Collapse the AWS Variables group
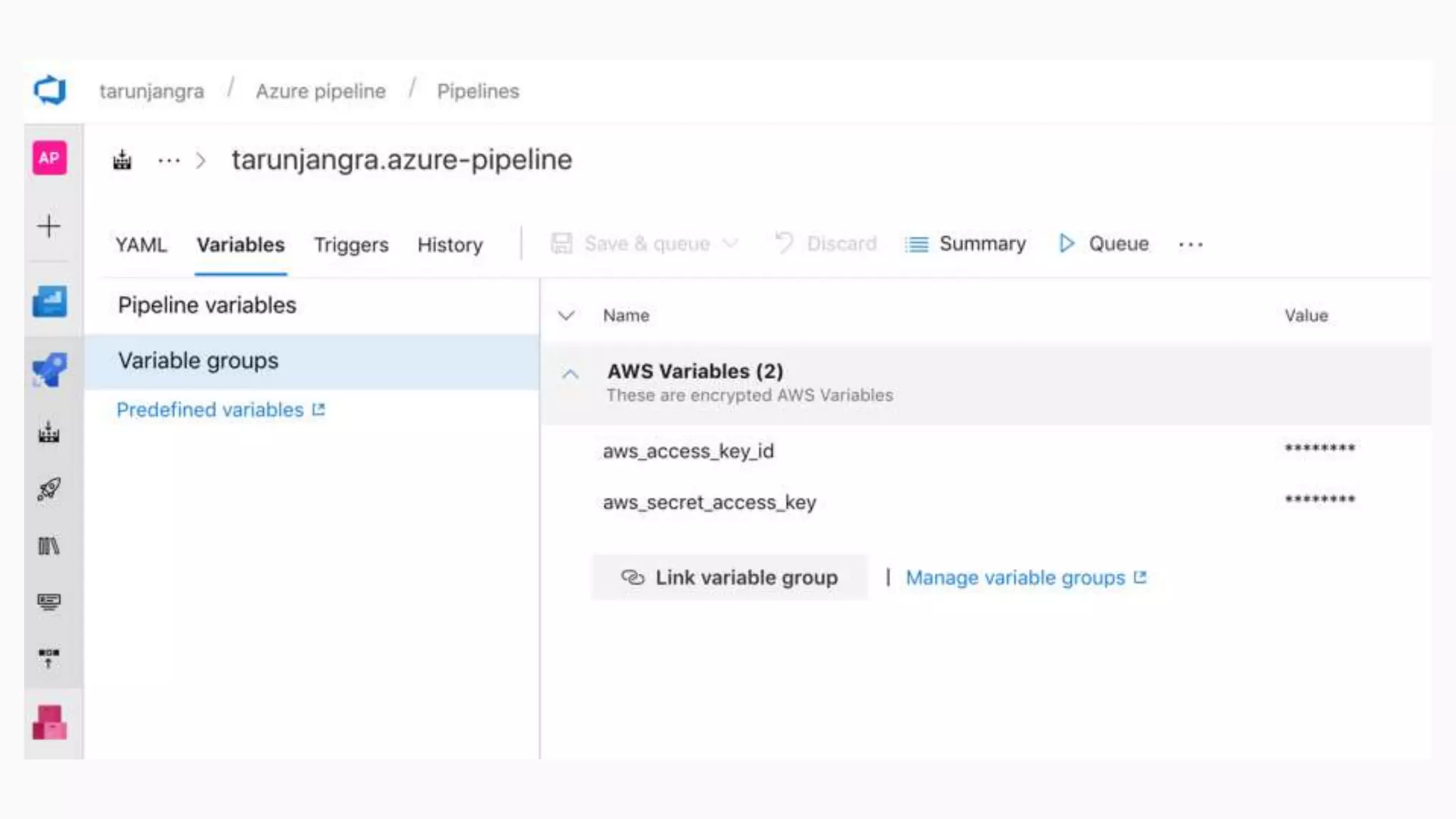The width and height of the screenshot is (1456, 819). pos(570,374)
